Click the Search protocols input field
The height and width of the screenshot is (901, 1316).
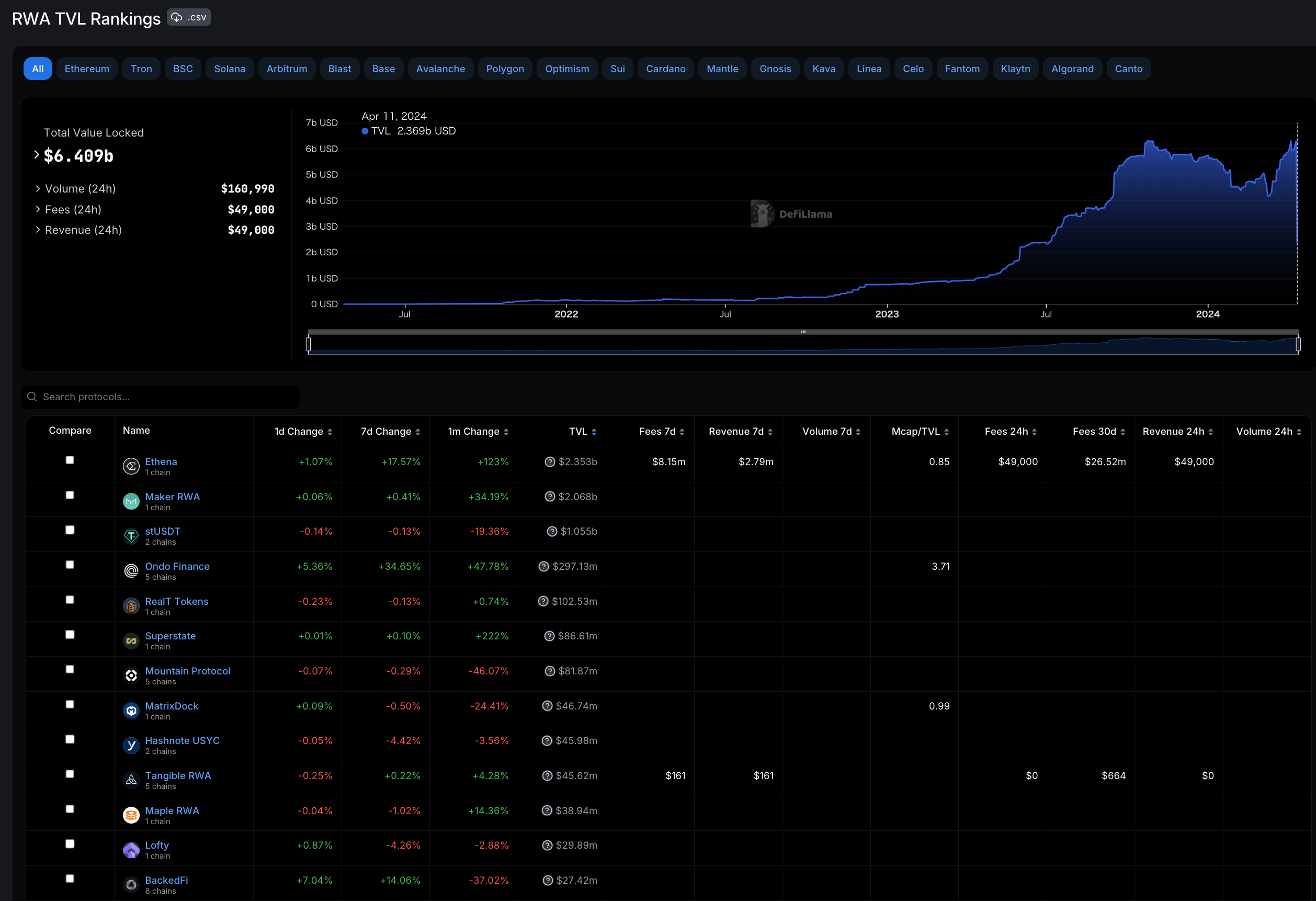coord(160,397)
